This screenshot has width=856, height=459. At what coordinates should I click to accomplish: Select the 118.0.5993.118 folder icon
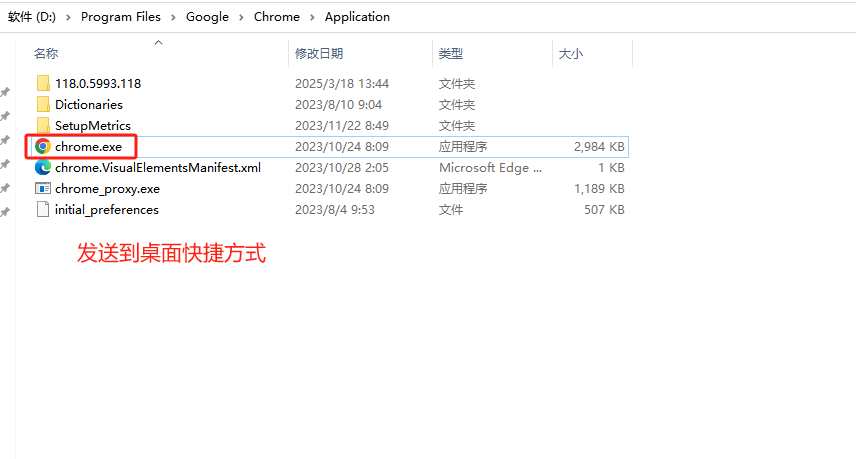pyautogui.click(x=43, y=83)
